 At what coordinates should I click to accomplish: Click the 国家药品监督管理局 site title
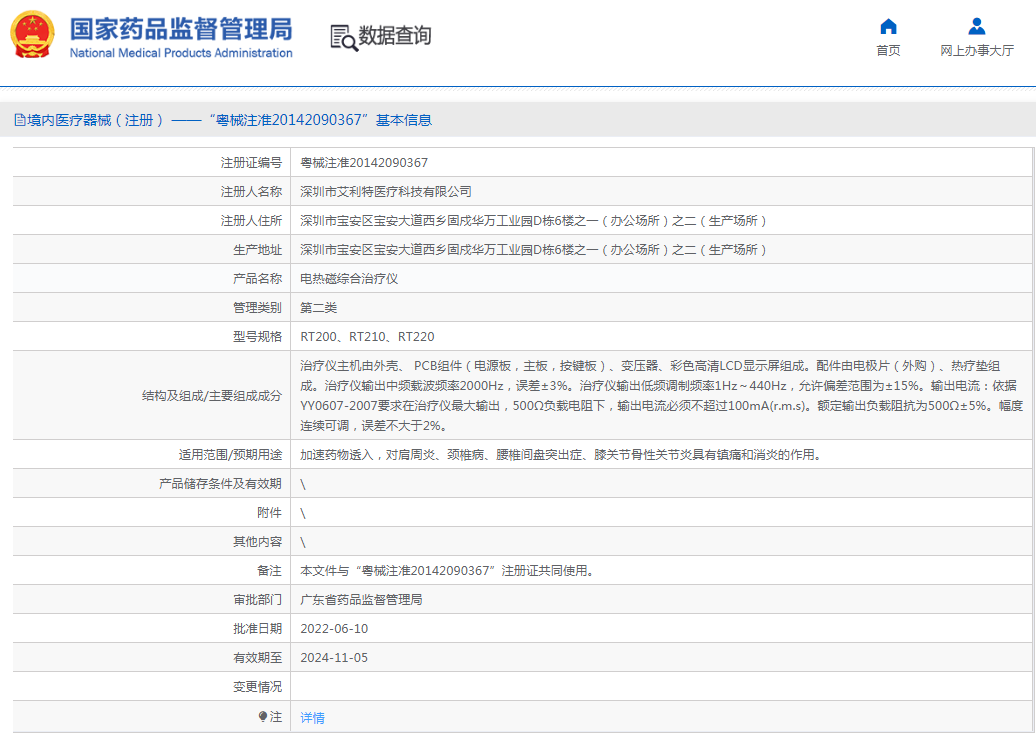coord(181,27)
